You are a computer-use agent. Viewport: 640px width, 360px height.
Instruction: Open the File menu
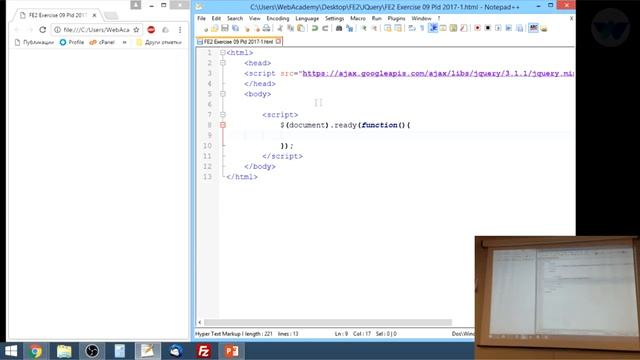201,18
